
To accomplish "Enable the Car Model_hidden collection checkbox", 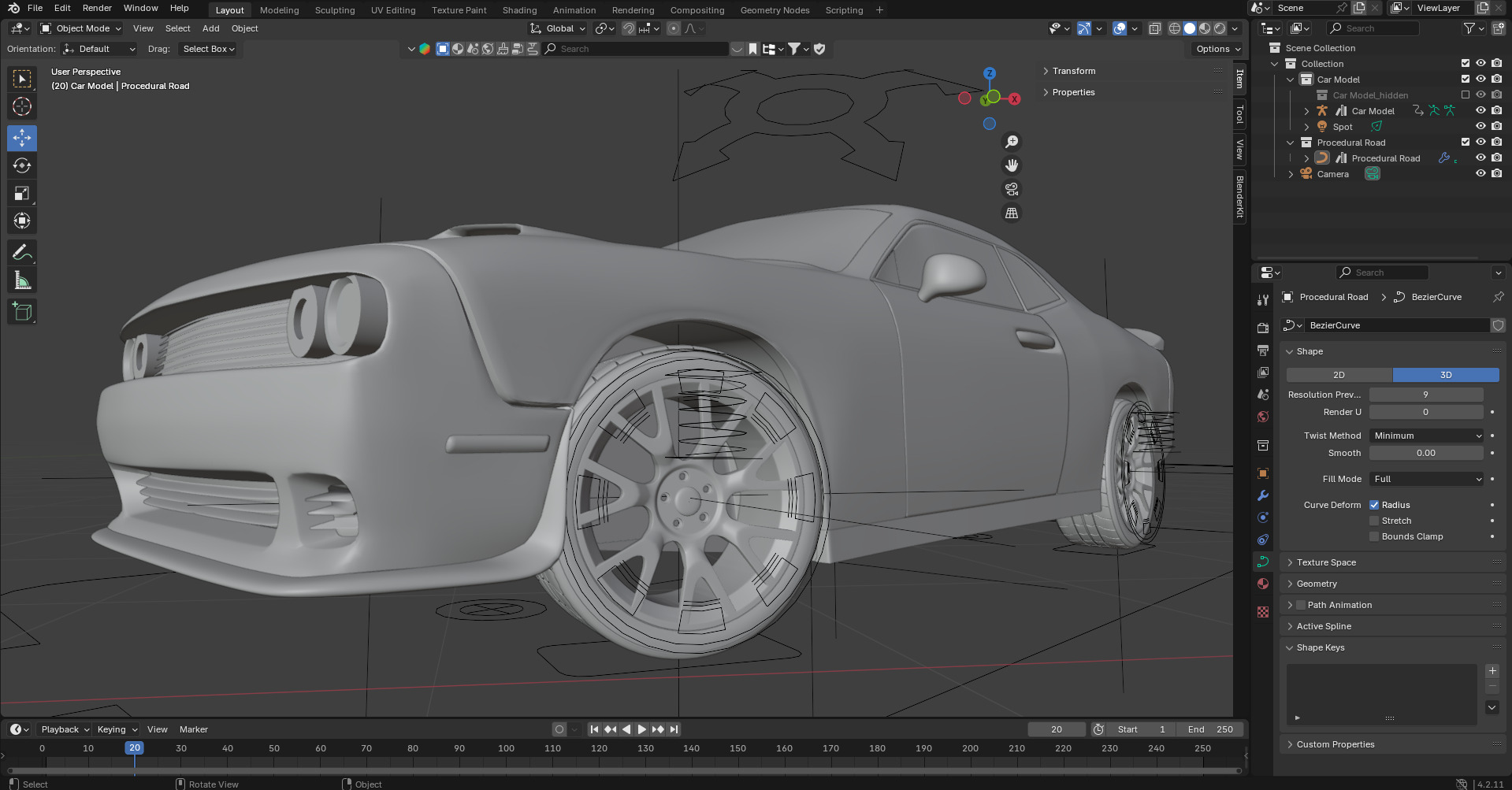I will pos(1466,95).
